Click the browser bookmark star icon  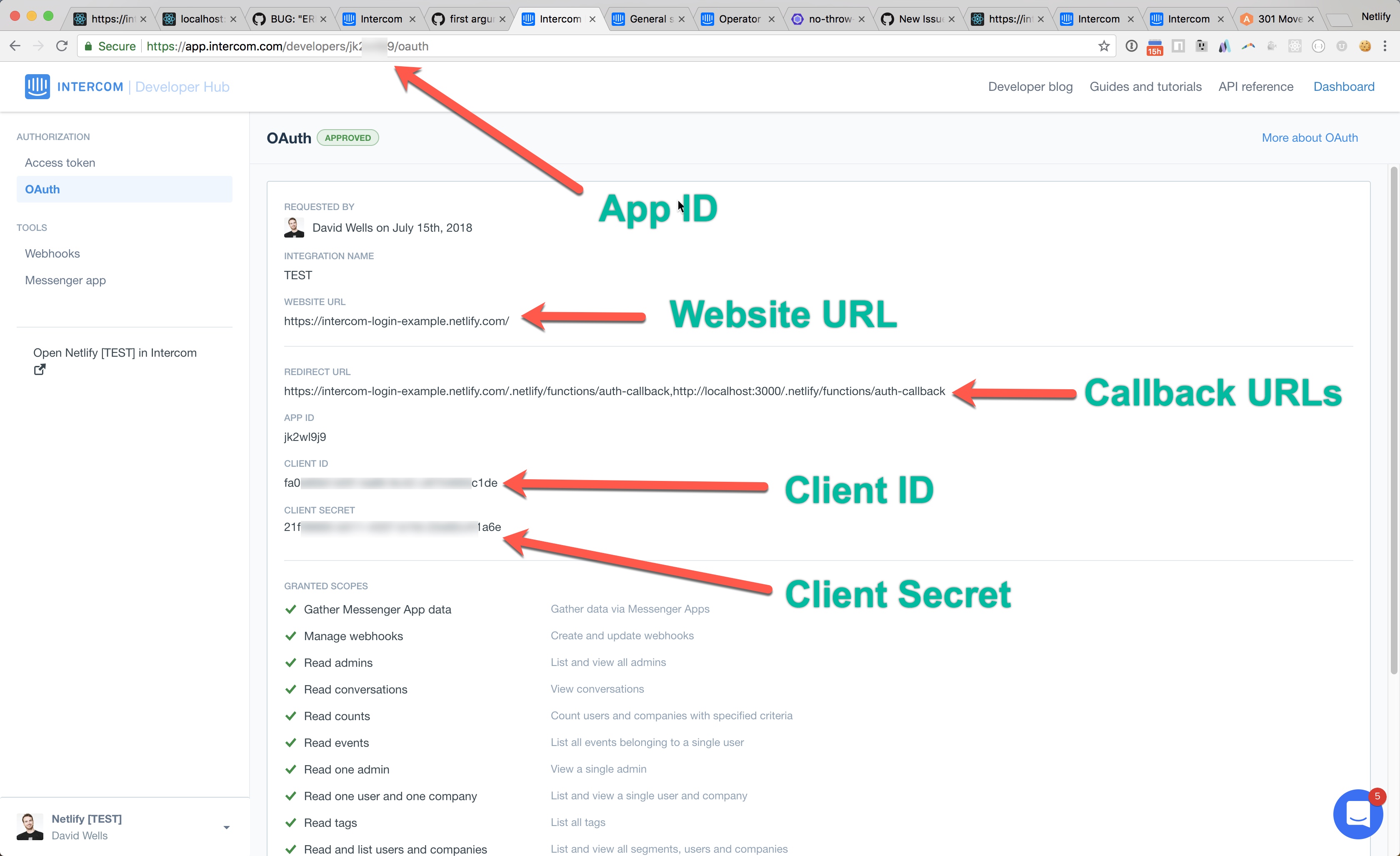(1101, 46)
